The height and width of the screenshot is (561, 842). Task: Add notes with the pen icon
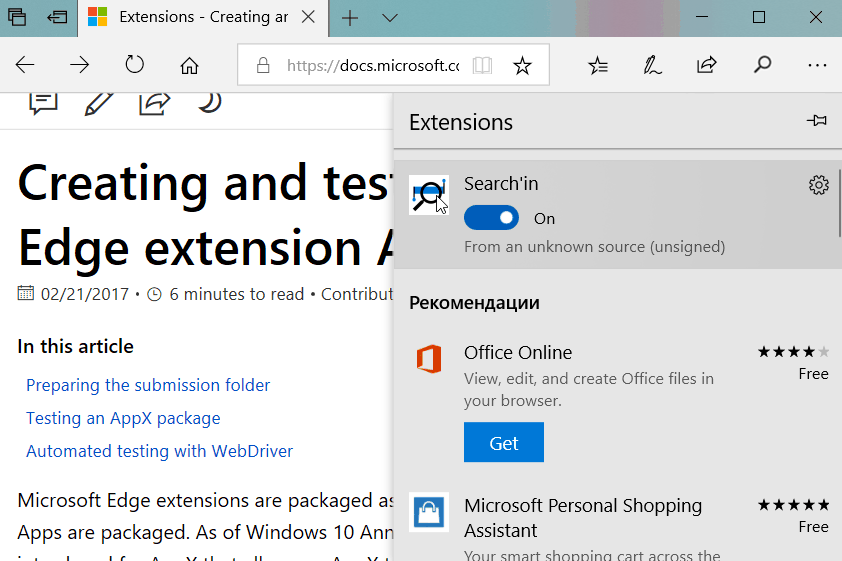(652, 65)
